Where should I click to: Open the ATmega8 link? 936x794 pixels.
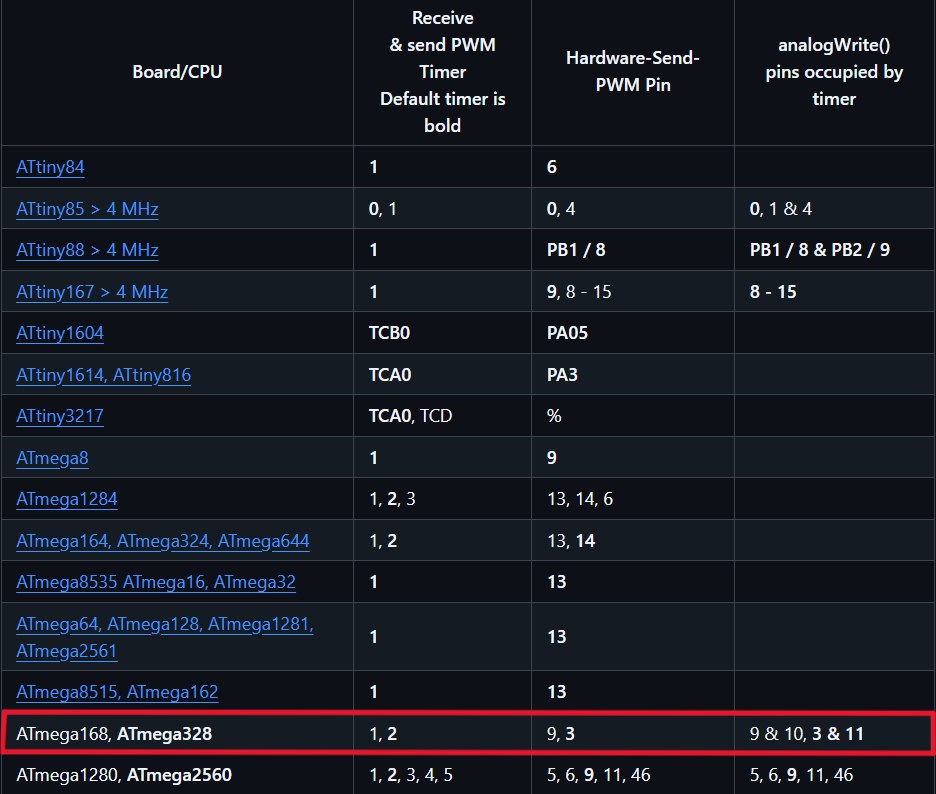(x=52, y=458)
